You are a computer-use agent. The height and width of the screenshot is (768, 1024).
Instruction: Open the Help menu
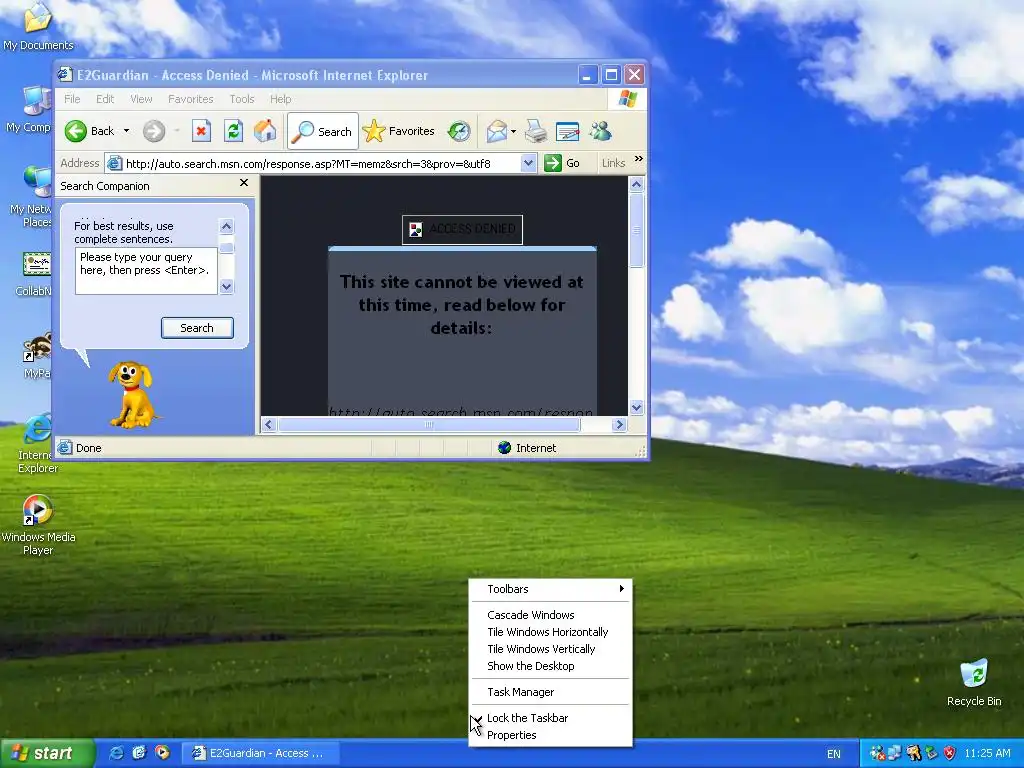[x=280, y=99]
